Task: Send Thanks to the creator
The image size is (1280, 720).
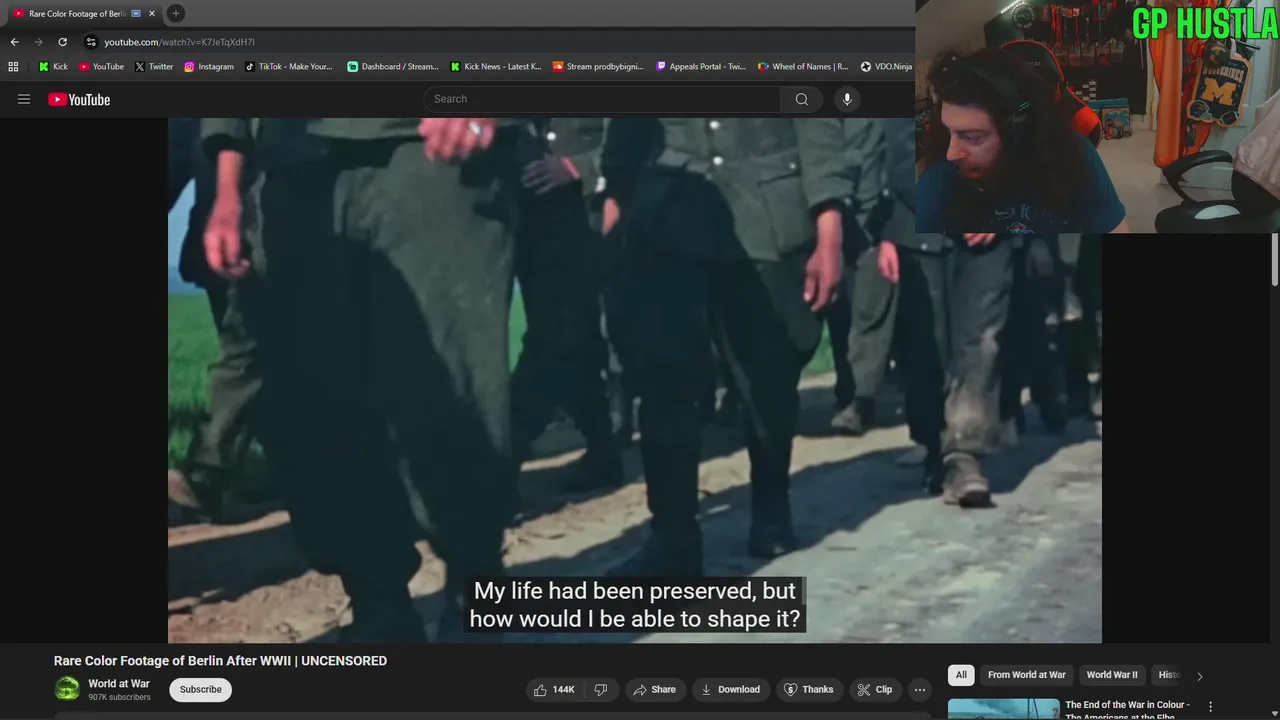Action: (808, 689)
